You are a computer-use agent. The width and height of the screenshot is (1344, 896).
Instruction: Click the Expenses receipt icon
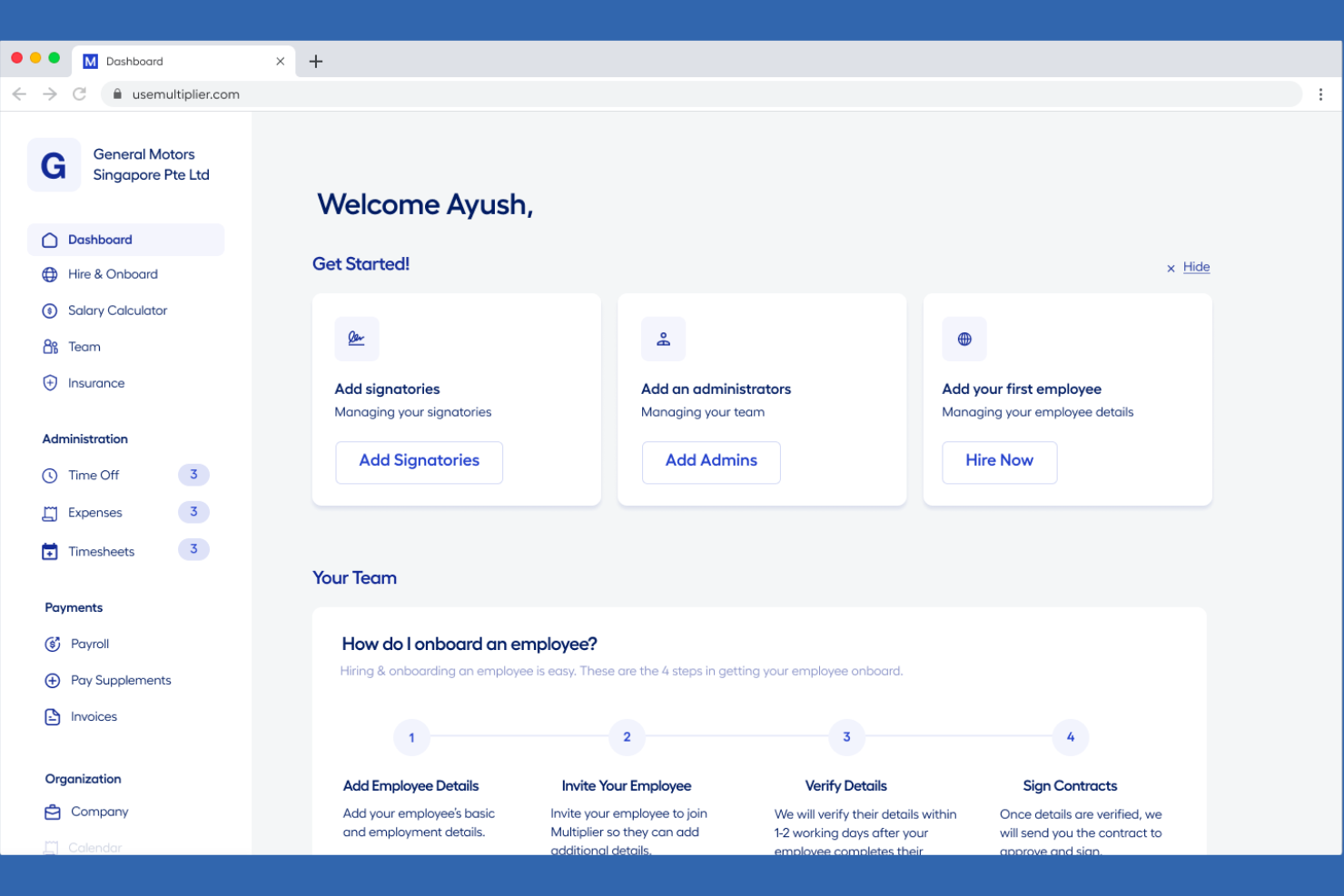click(50, 514)
